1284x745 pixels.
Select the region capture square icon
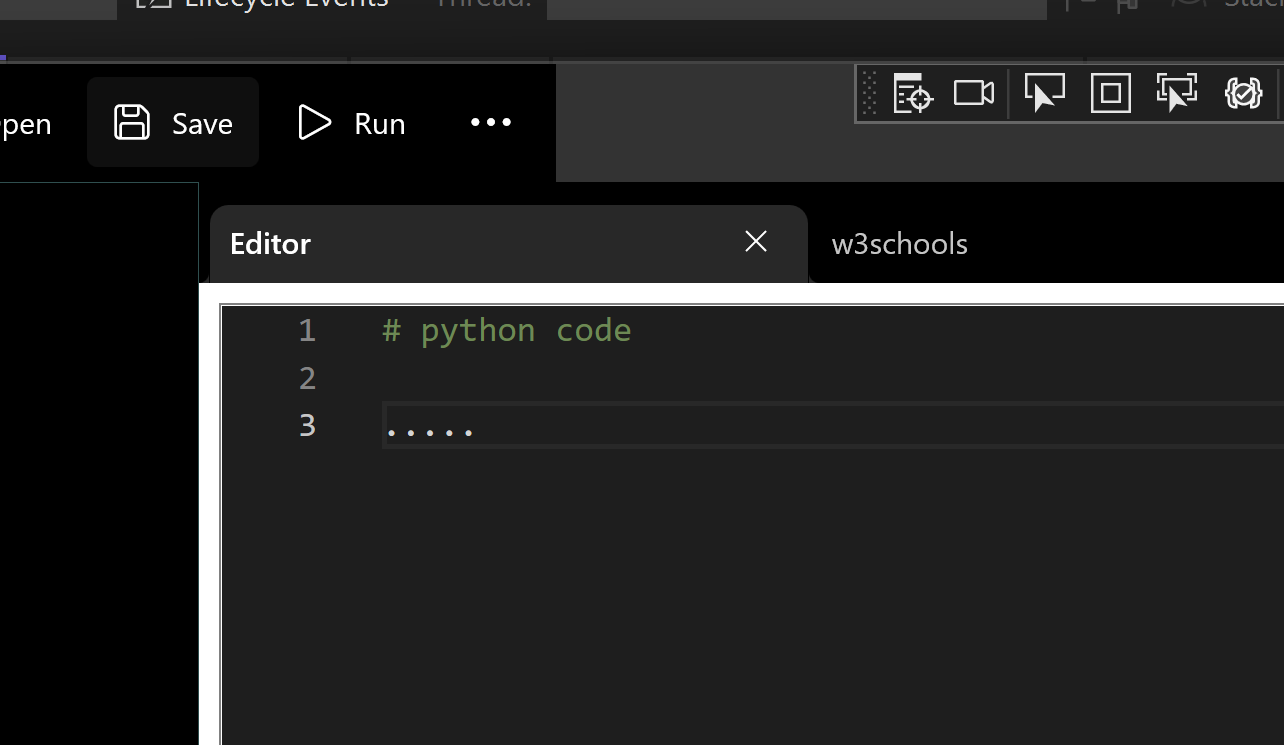pos(1110,92)
